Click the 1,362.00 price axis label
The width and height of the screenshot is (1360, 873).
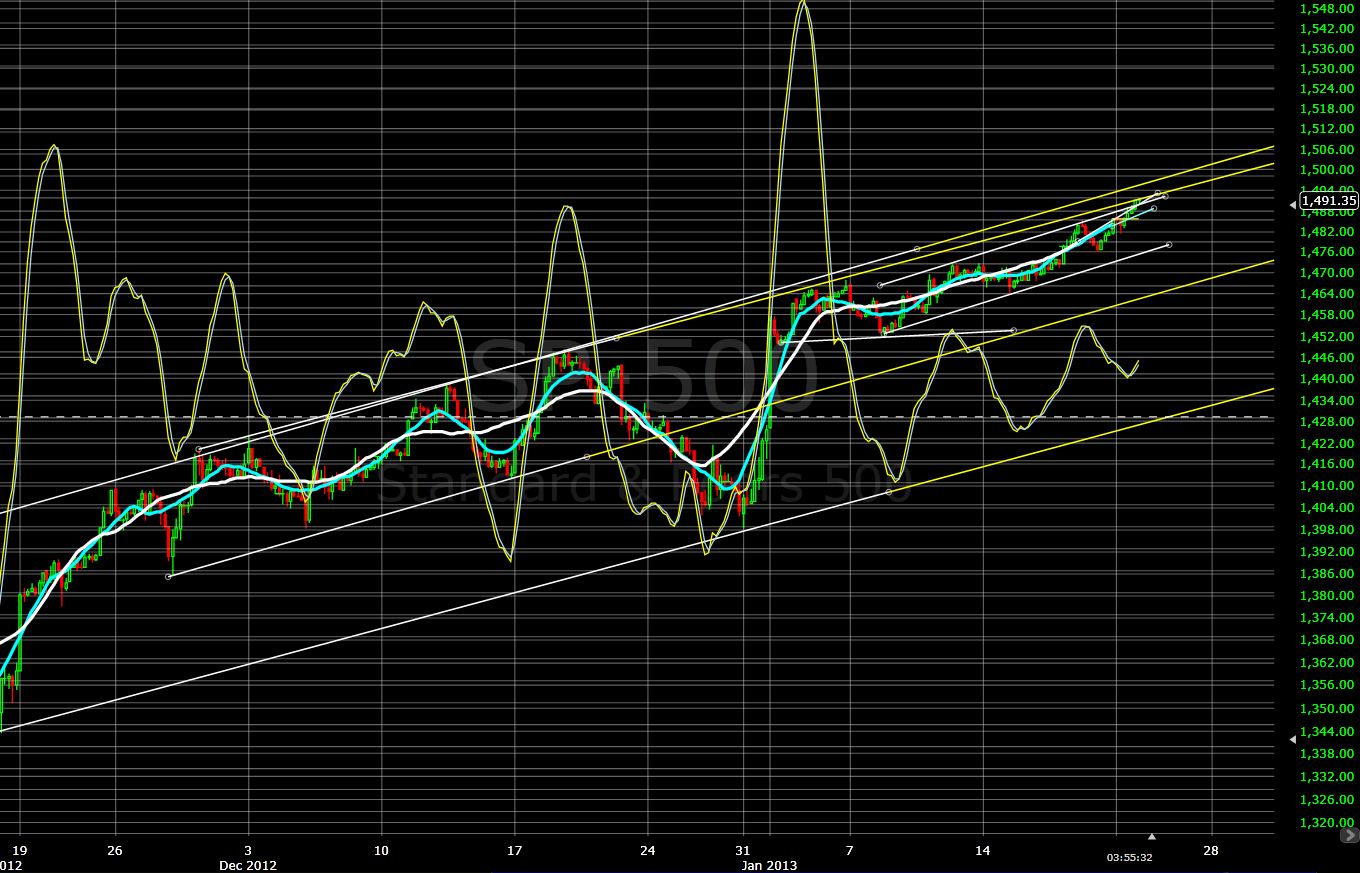[x=1326, y=662]
